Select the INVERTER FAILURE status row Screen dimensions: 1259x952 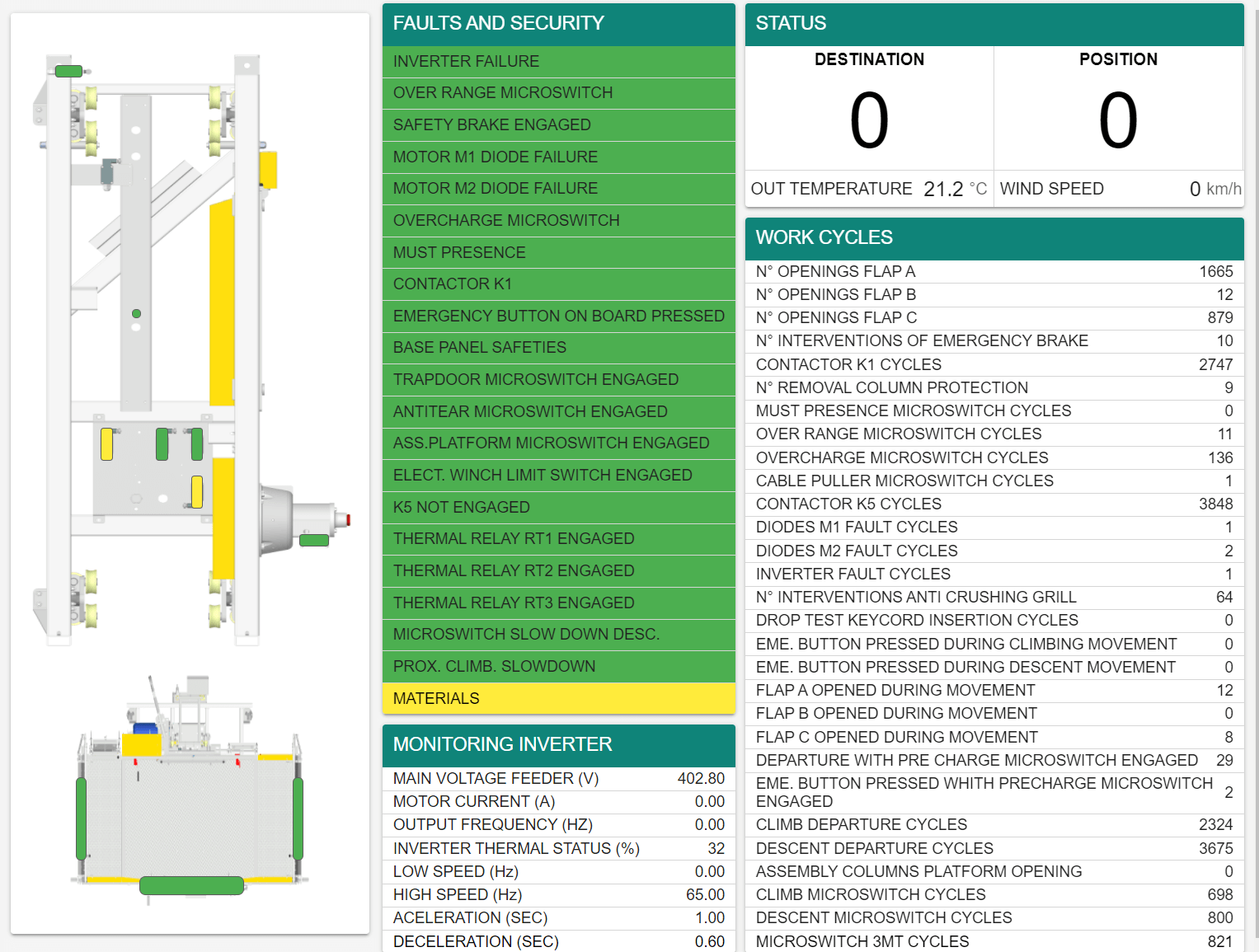(x=559, y=62)
